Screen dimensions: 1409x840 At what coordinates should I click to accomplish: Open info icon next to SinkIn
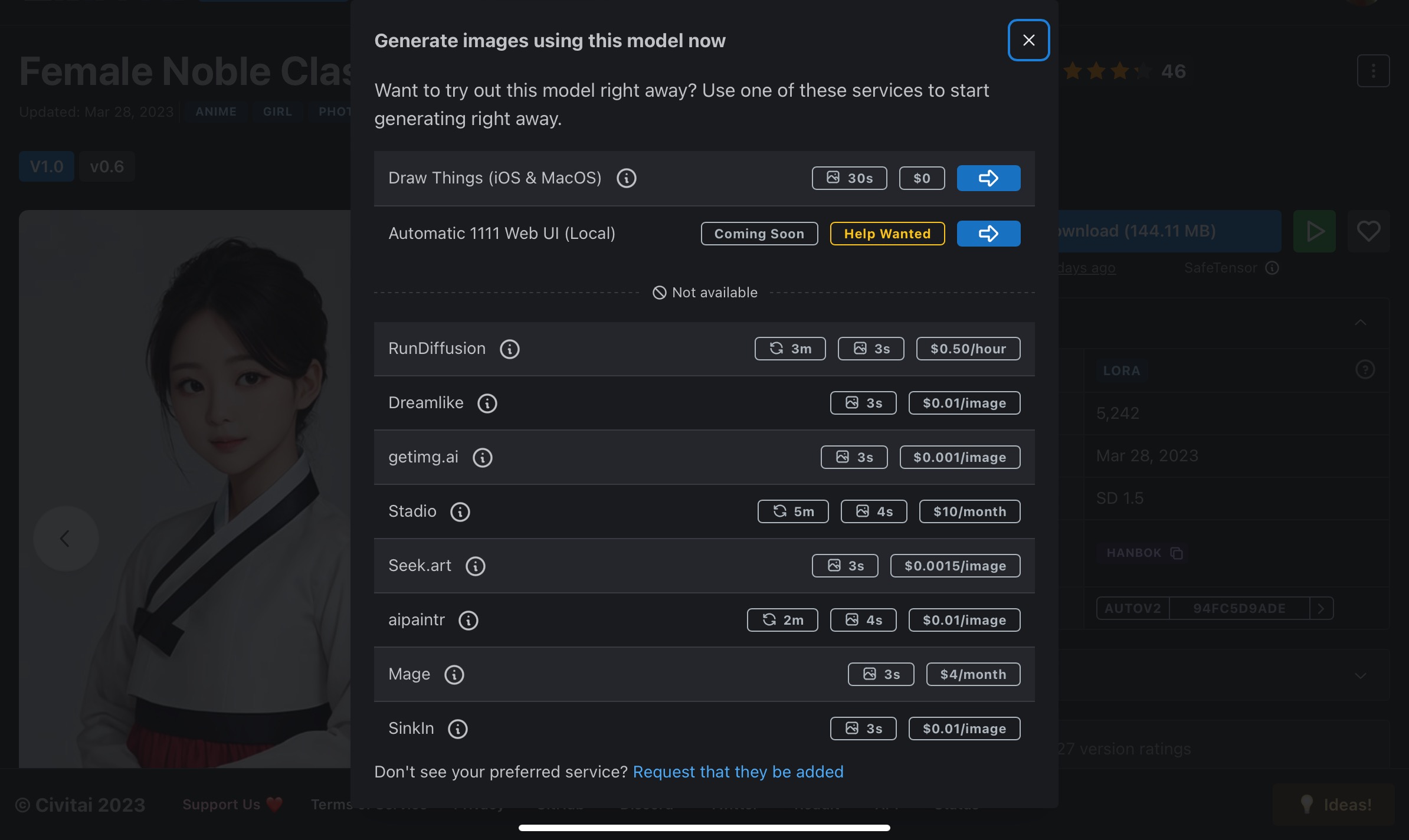coord(457,729)
